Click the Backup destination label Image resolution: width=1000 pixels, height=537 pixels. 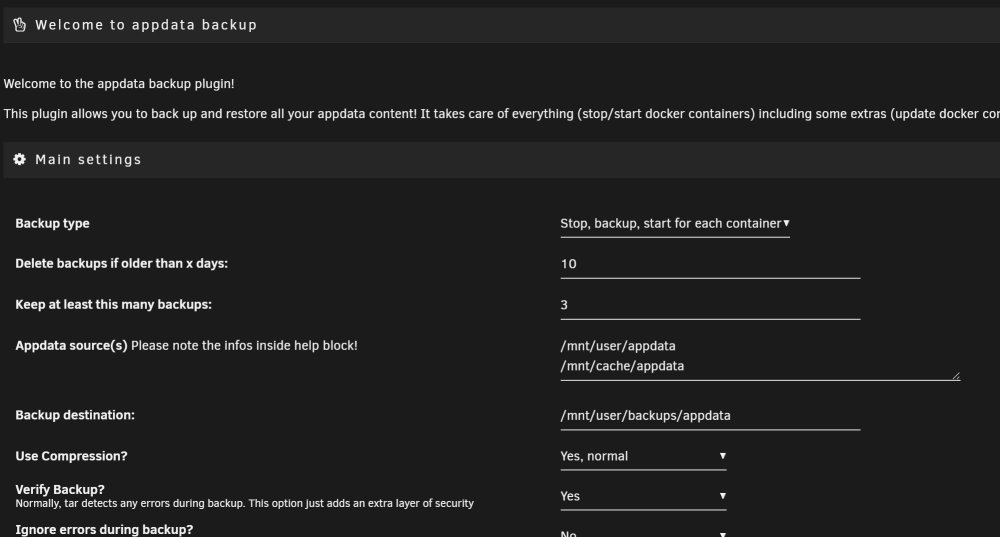click(x=75, y=415)
